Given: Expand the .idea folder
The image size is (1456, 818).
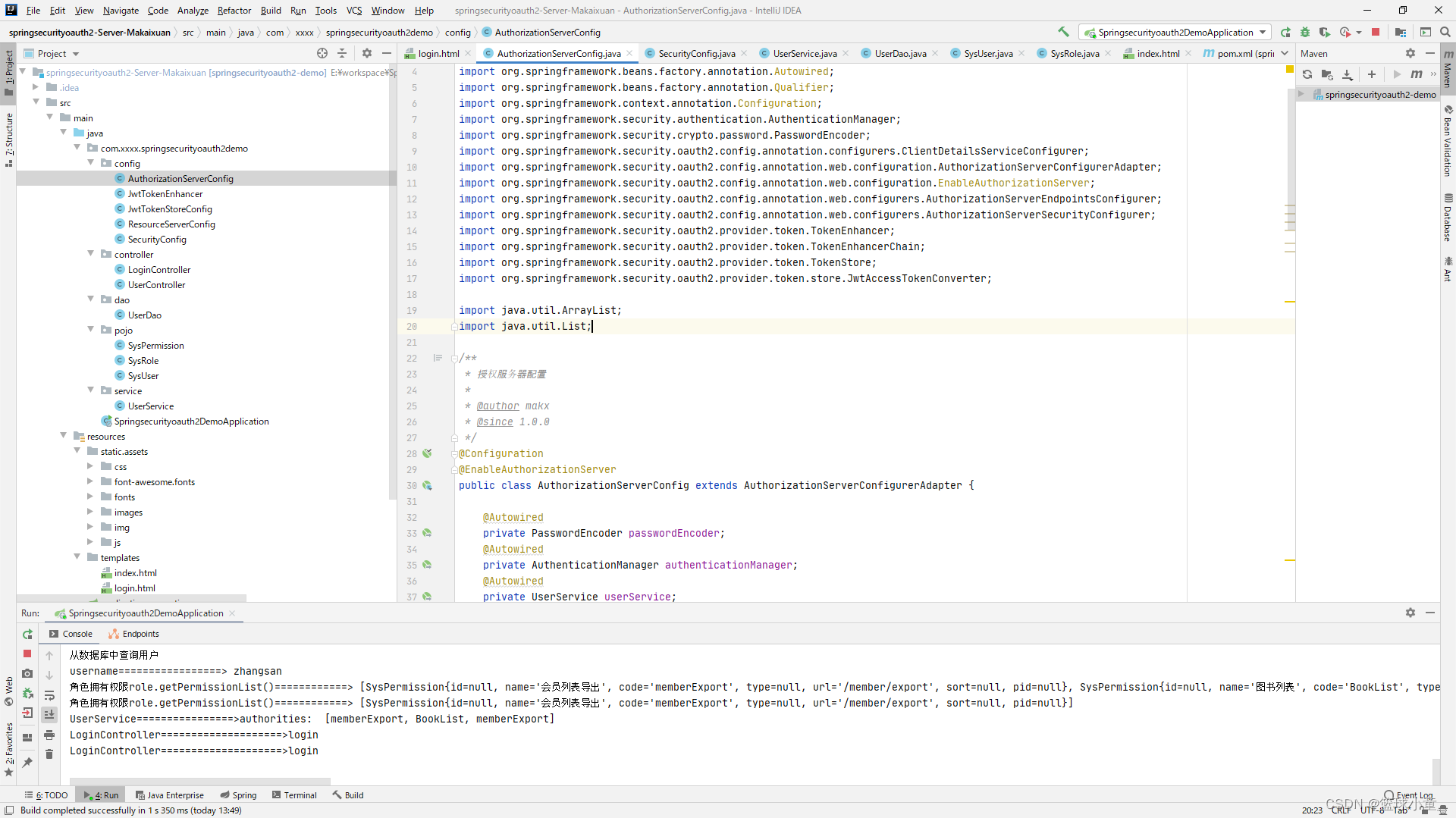Looking at the screenshot, I should tap(36, 87).
